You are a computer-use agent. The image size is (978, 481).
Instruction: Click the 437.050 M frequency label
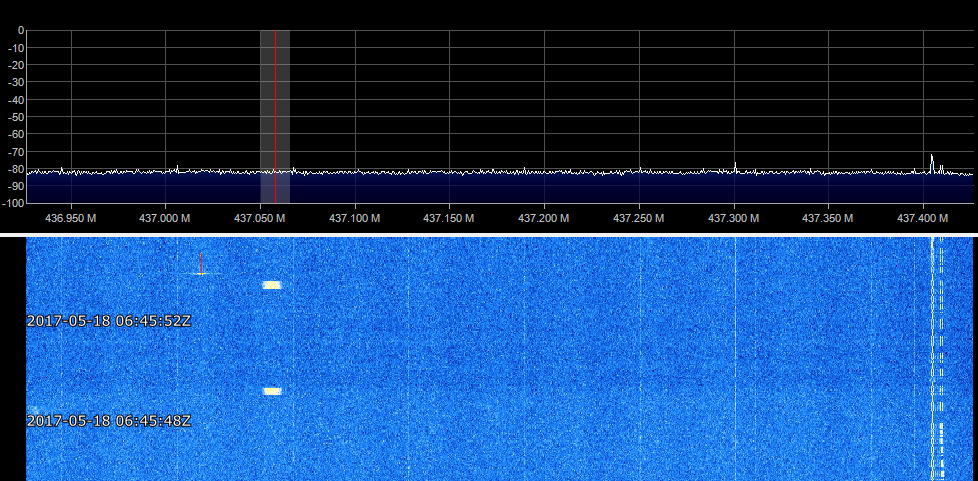[x=259, y=218]
